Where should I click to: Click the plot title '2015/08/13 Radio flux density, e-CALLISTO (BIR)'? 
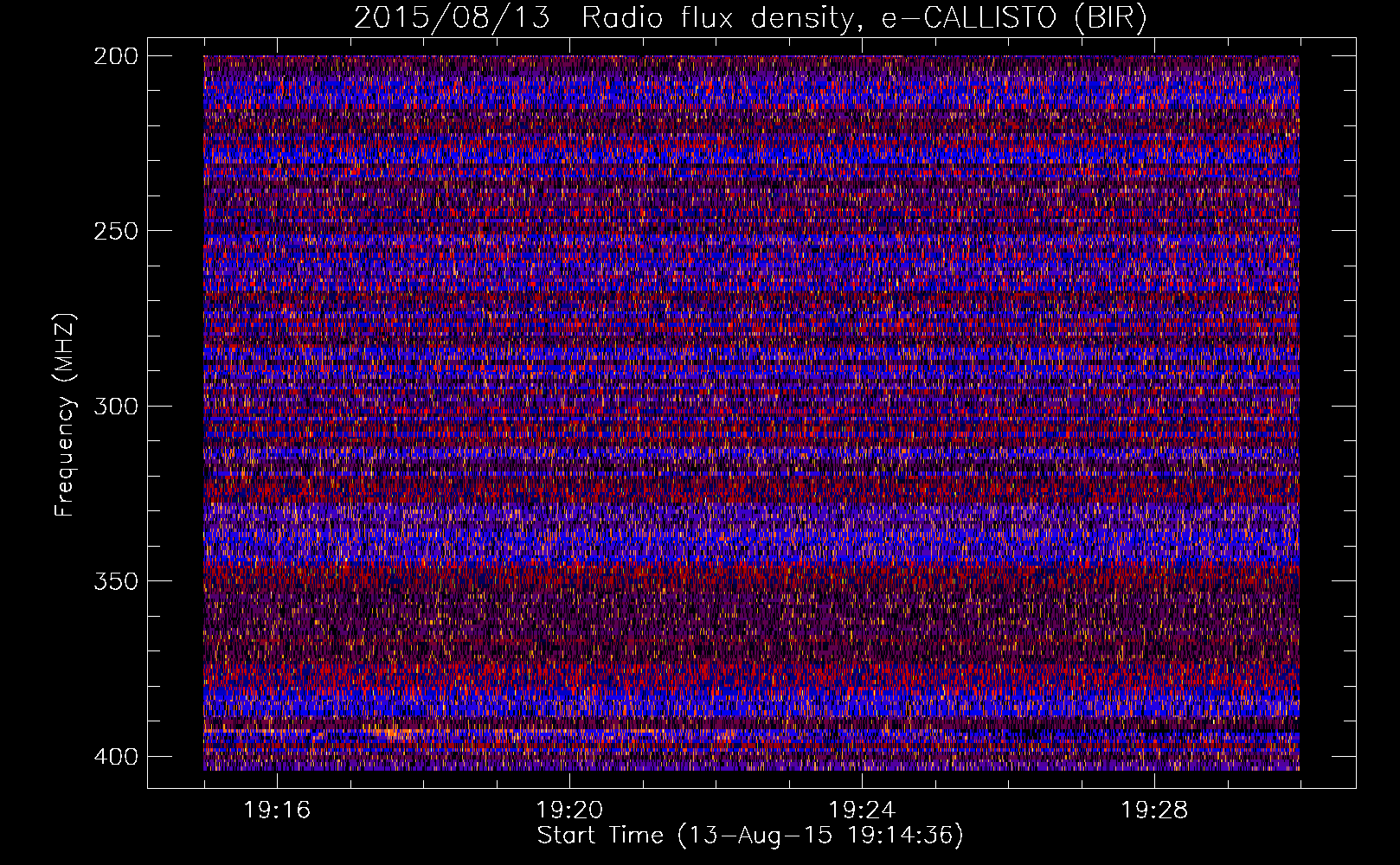coord(750,17)
